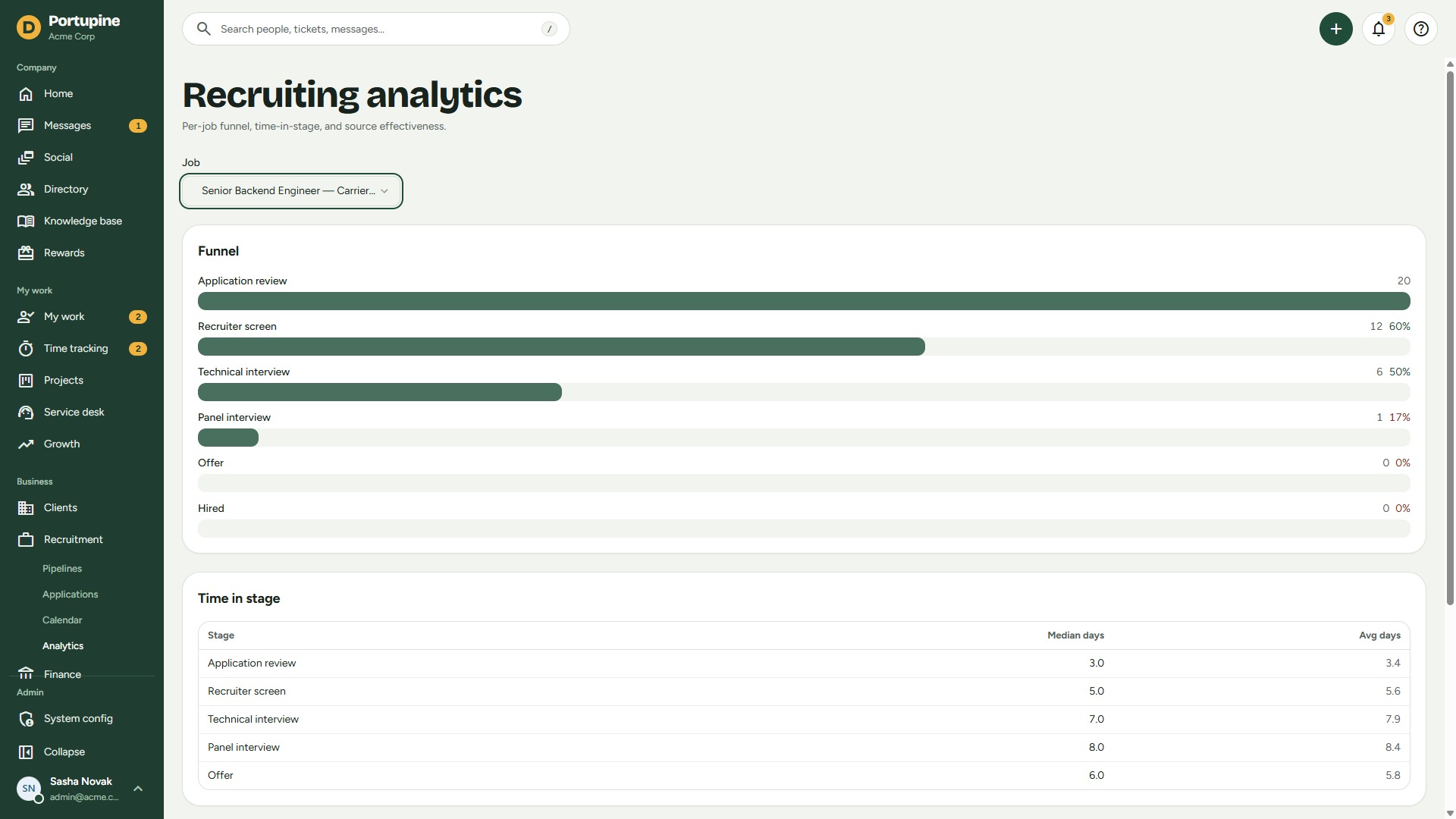Viewport: 1456px width, 819px height.
Task: Click the Messages badge showing 1
Action: coord(138,126)
